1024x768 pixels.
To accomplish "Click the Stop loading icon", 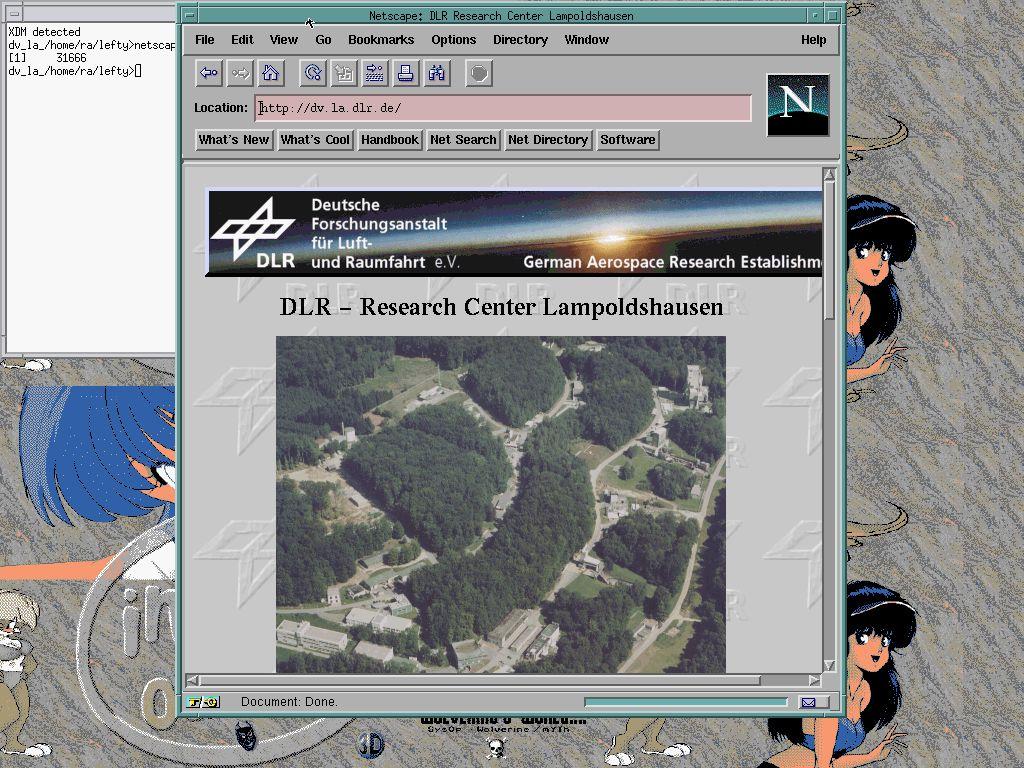I will click(479, 73).
